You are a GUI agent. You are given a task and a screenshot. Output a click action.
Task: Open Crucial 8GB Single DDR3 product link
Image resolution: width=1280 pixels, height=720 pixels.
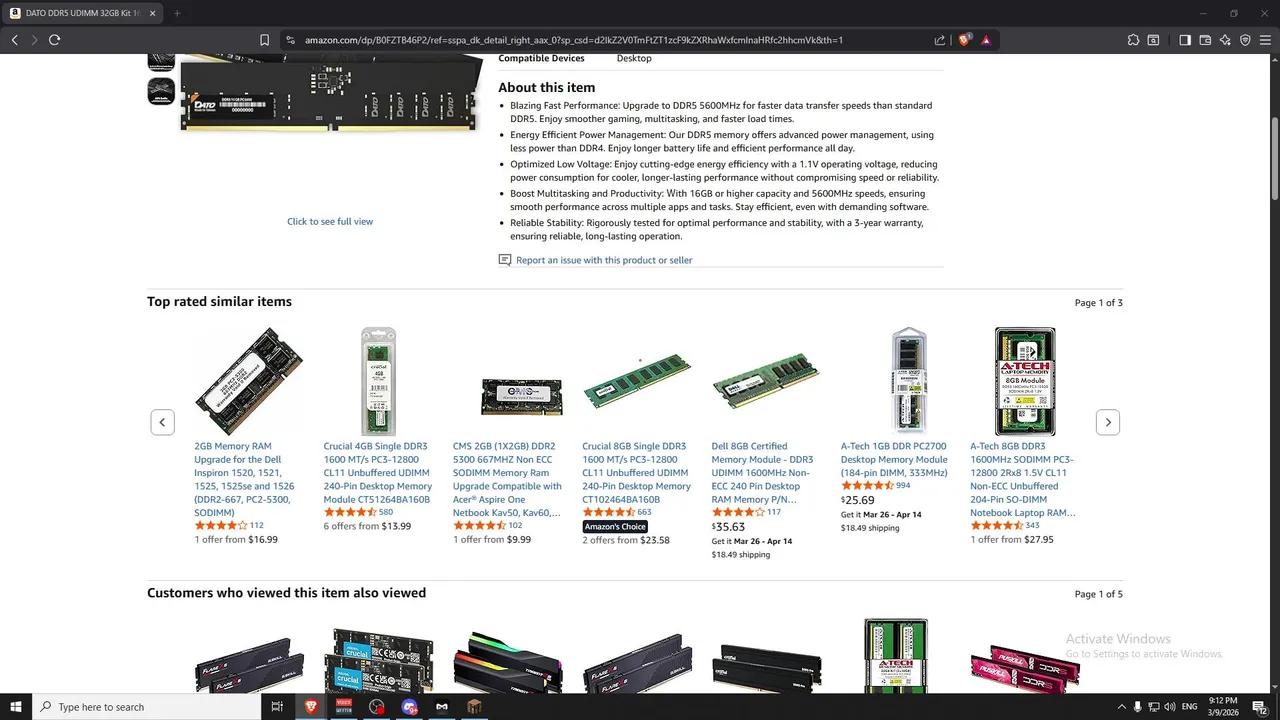click(x=636, y=472)
